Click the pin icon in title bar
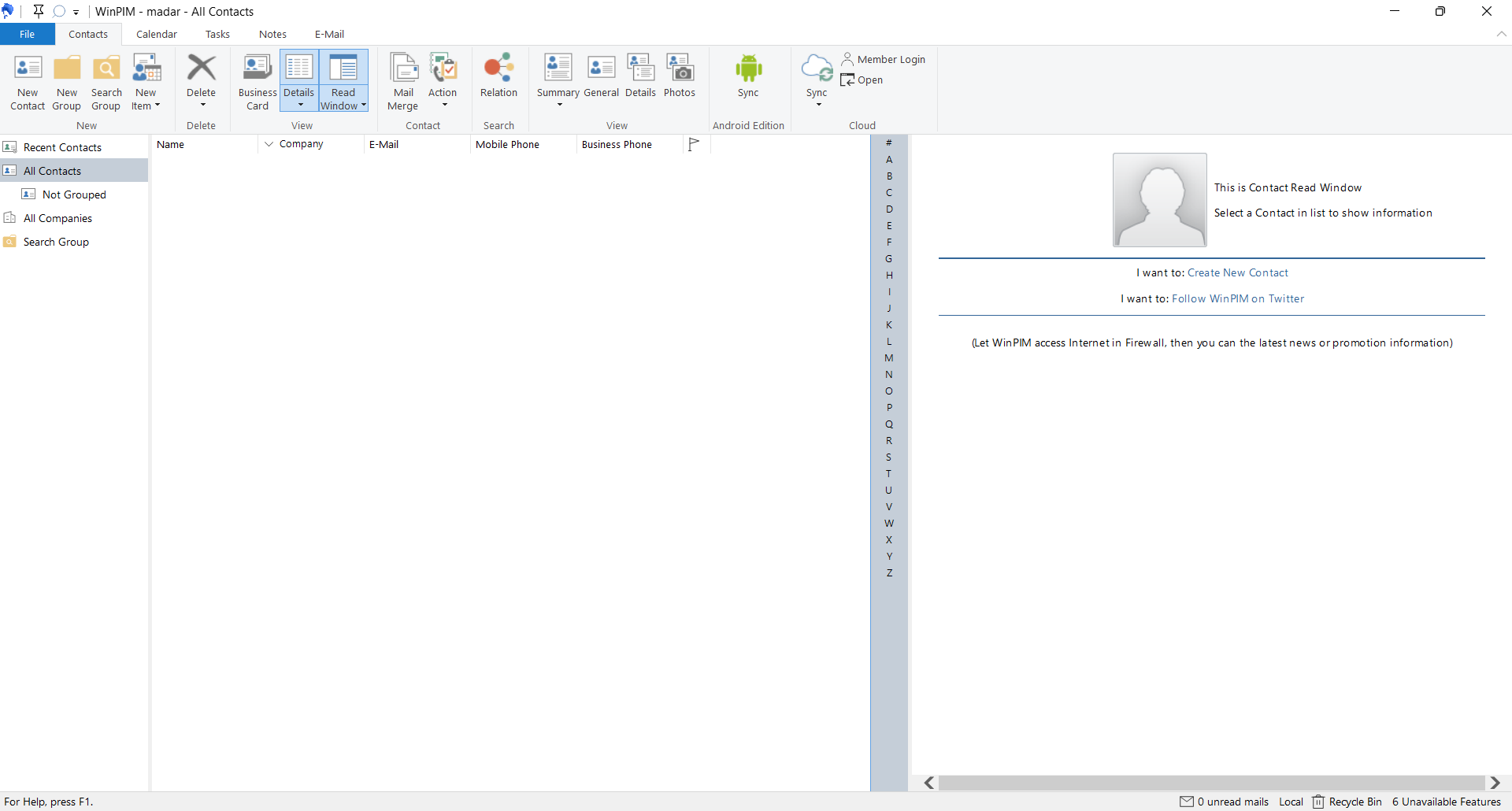This screenshot has width=1512, height=811. click(38, 11)
